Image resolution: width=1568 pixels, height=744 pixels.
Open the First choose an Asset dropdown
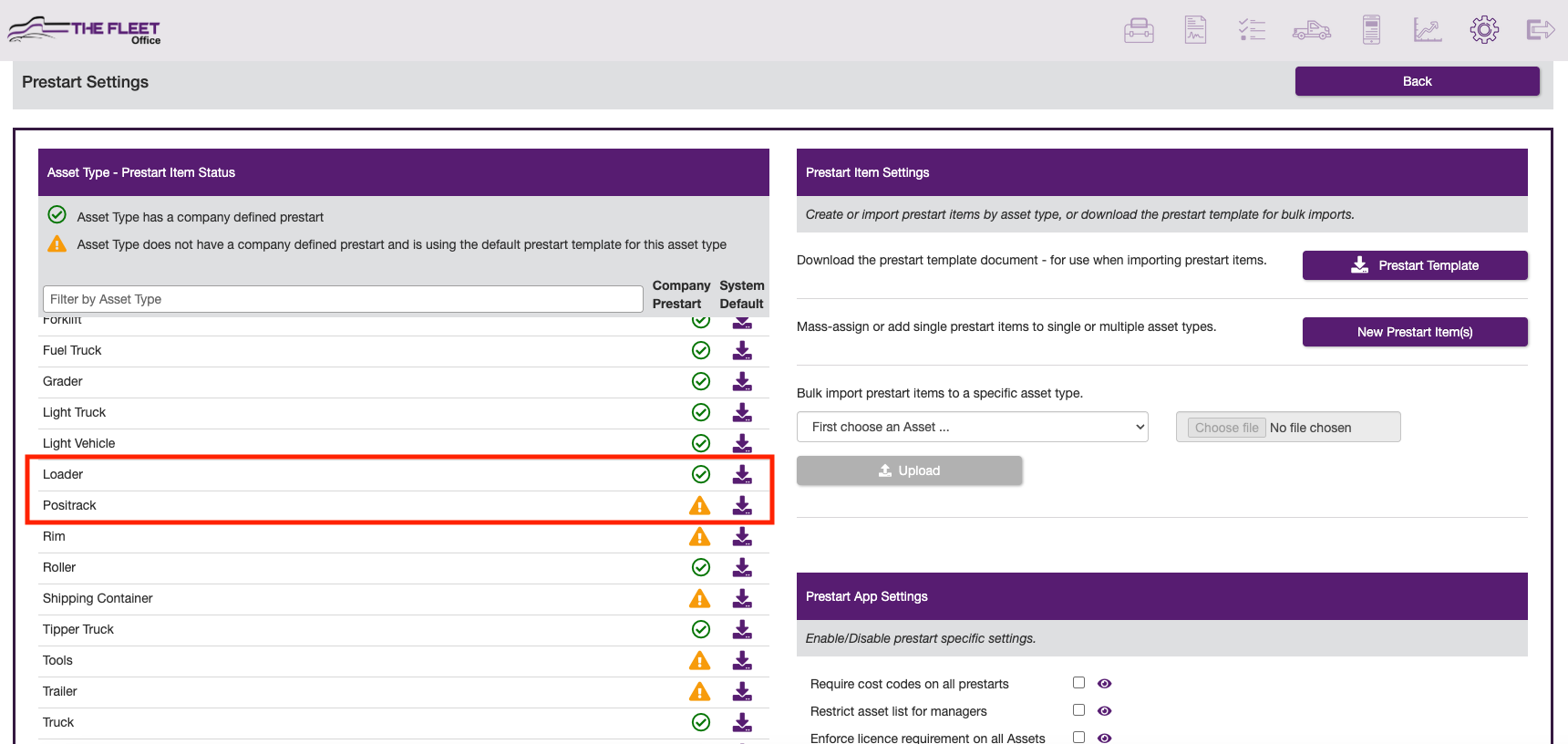tap(972, 427)
